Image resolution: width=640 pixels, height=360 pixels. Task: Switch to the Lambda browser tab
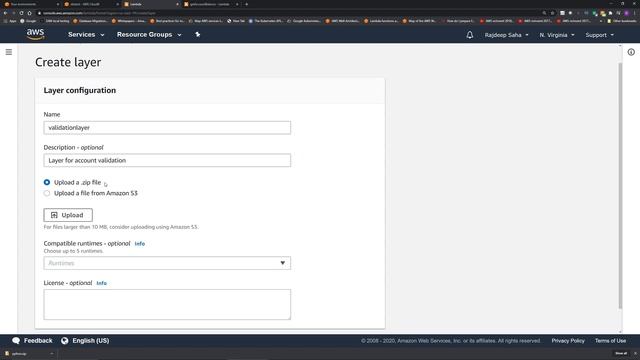tap(151, 4)
